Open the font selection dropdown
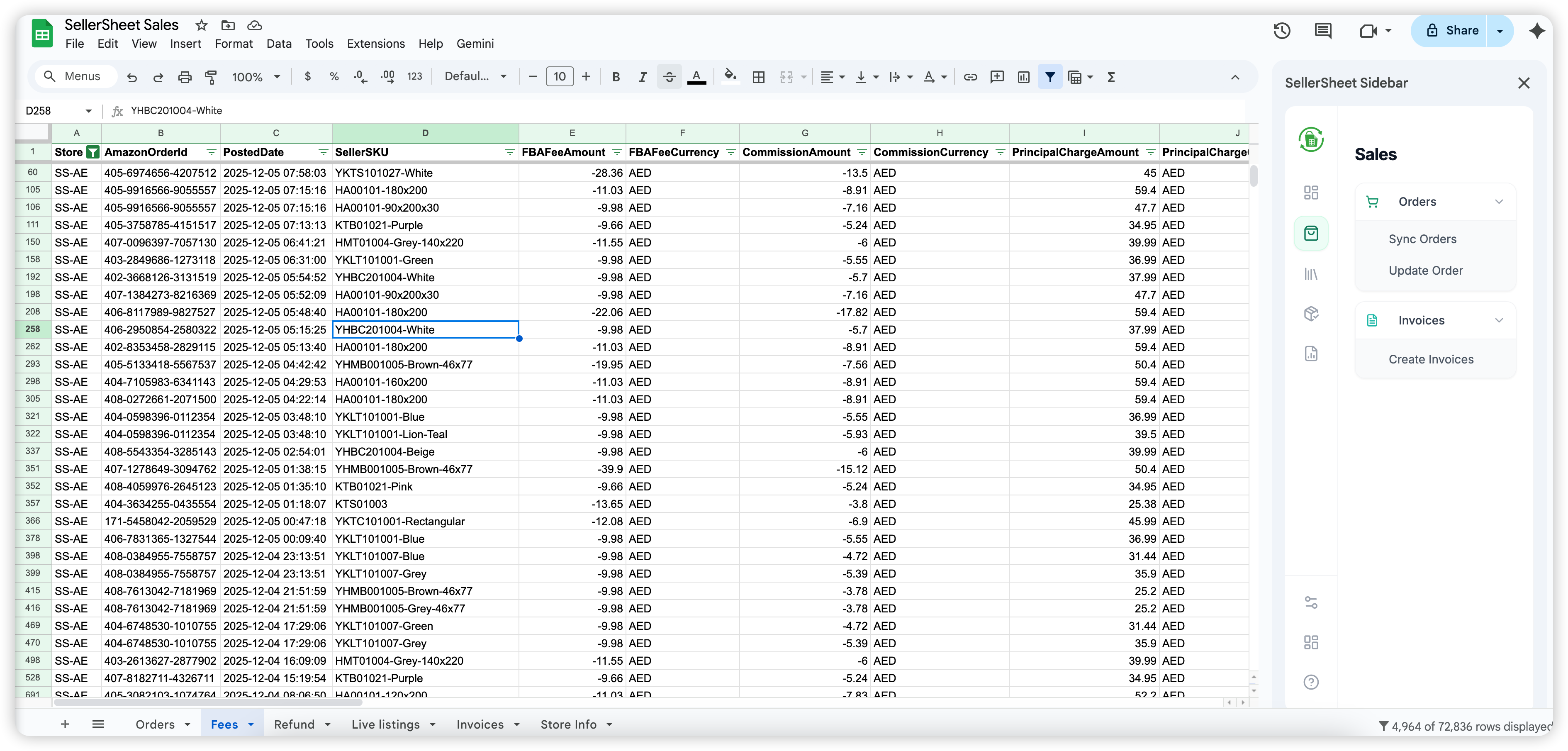1568x751 pixels. click(x=475, y=76)
